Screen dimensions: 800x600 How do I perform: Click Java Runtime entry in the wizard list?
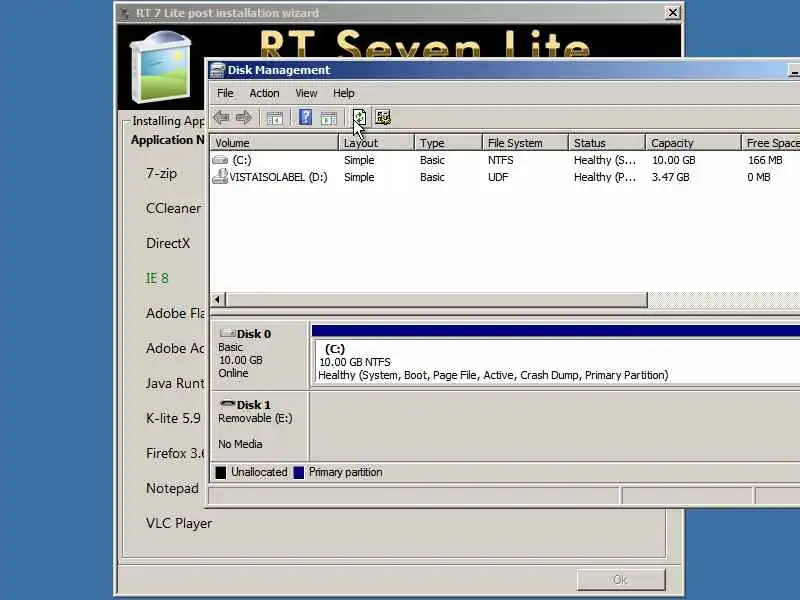coord(175,384)
